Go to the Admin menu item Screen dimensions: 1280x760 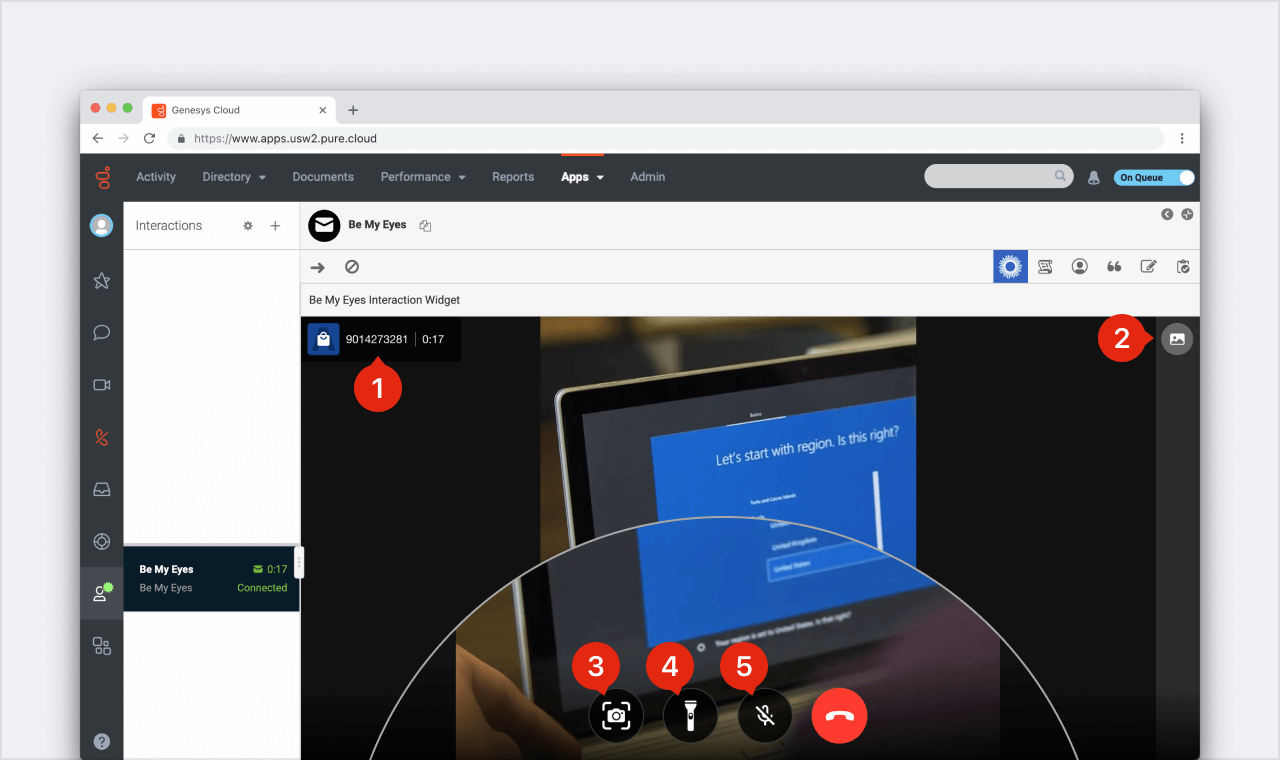coord(647,177)
